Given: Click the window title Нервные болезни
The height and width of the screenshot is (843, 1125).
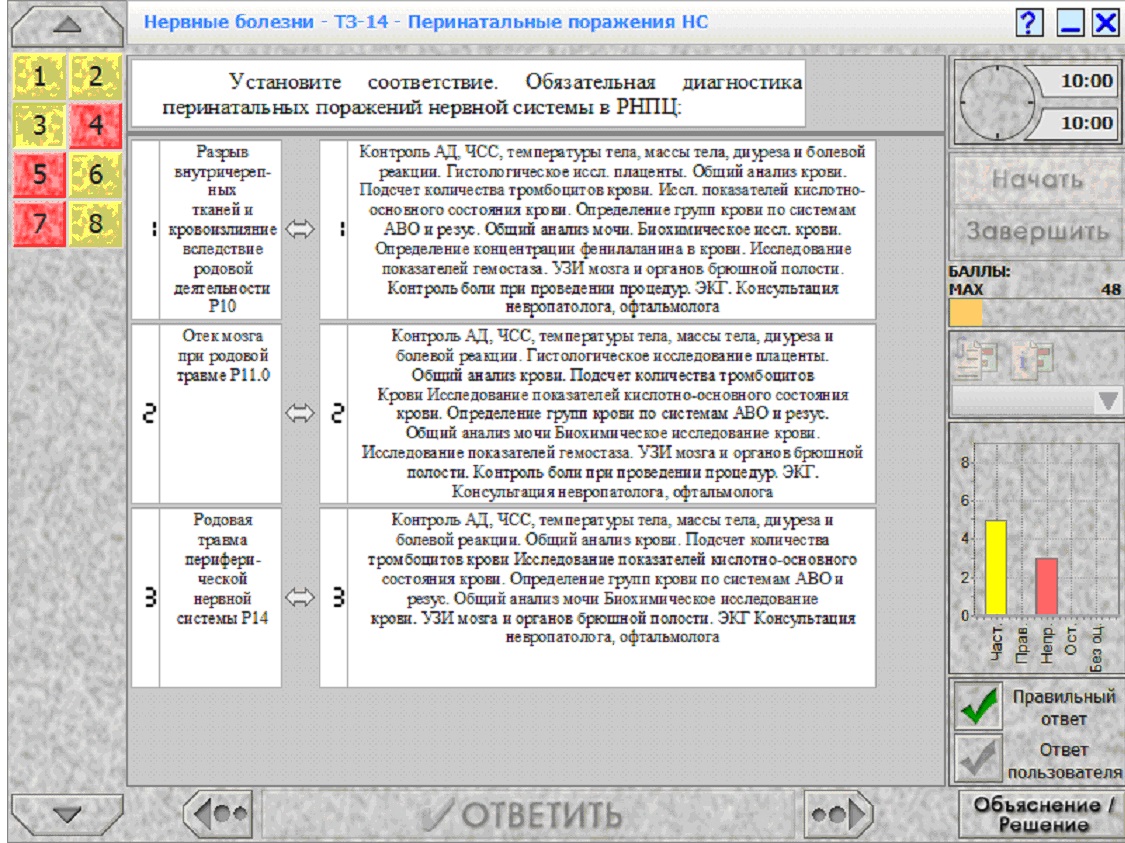Looking at the screenshot, I should tap(425, 22).
